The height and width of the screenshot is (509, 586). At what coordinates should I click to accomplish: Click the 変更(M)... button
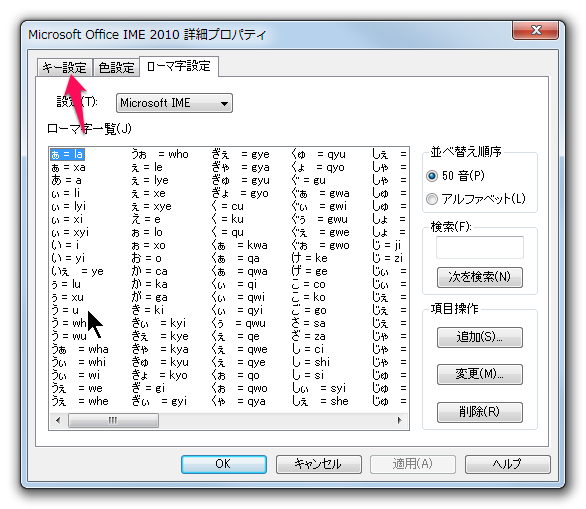(x=479, y=374)
